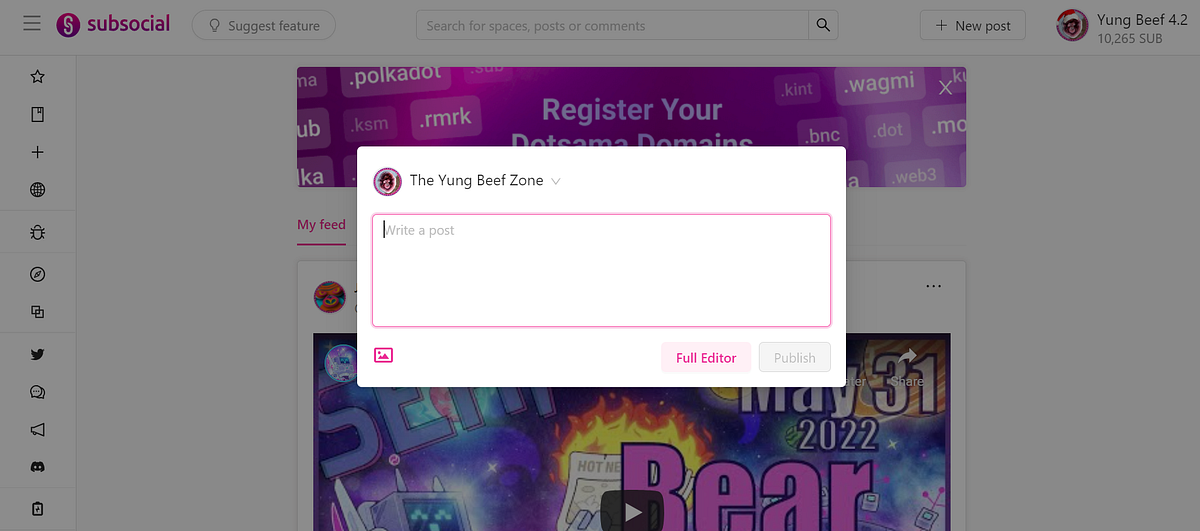Attach an image to the post

click(x=383, y=355)
